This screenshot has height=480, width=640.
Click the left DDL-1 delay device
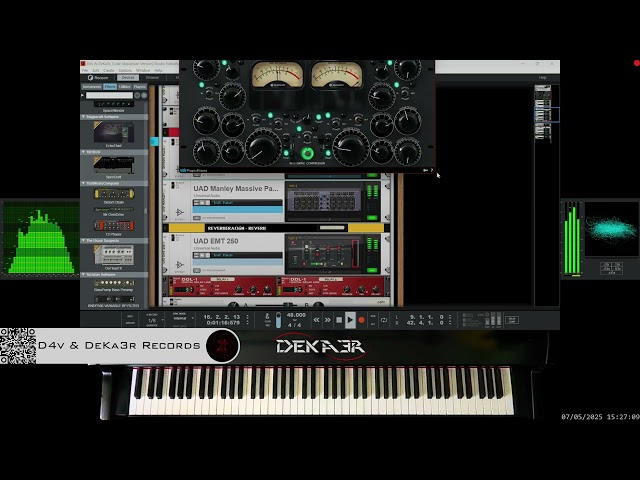(222, 286)
